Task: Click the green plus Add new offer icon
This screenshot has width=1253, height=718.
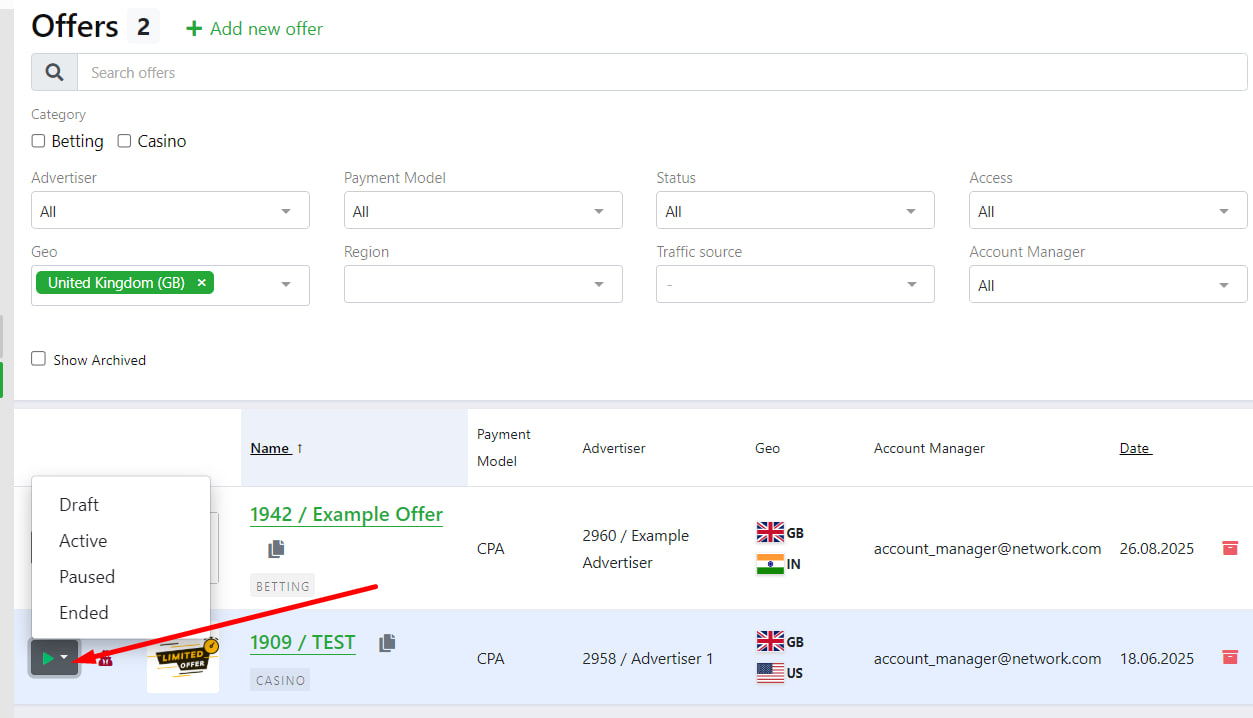Action: [194, 29]
